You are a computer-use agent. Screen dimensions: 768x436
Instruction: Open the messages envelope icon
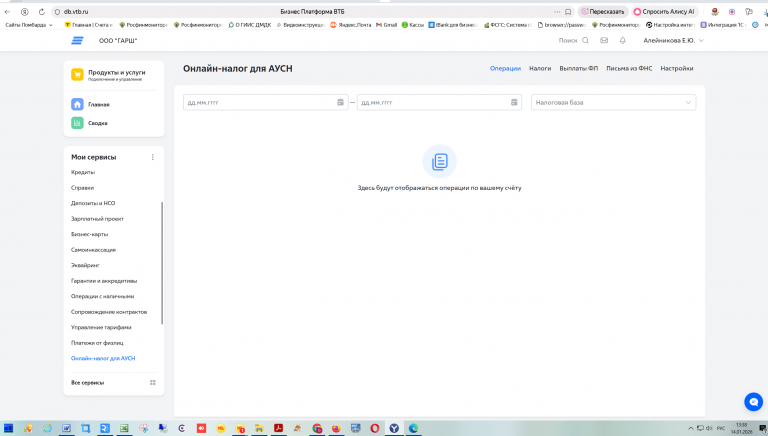pyautogui.click(x=604, y=41)
